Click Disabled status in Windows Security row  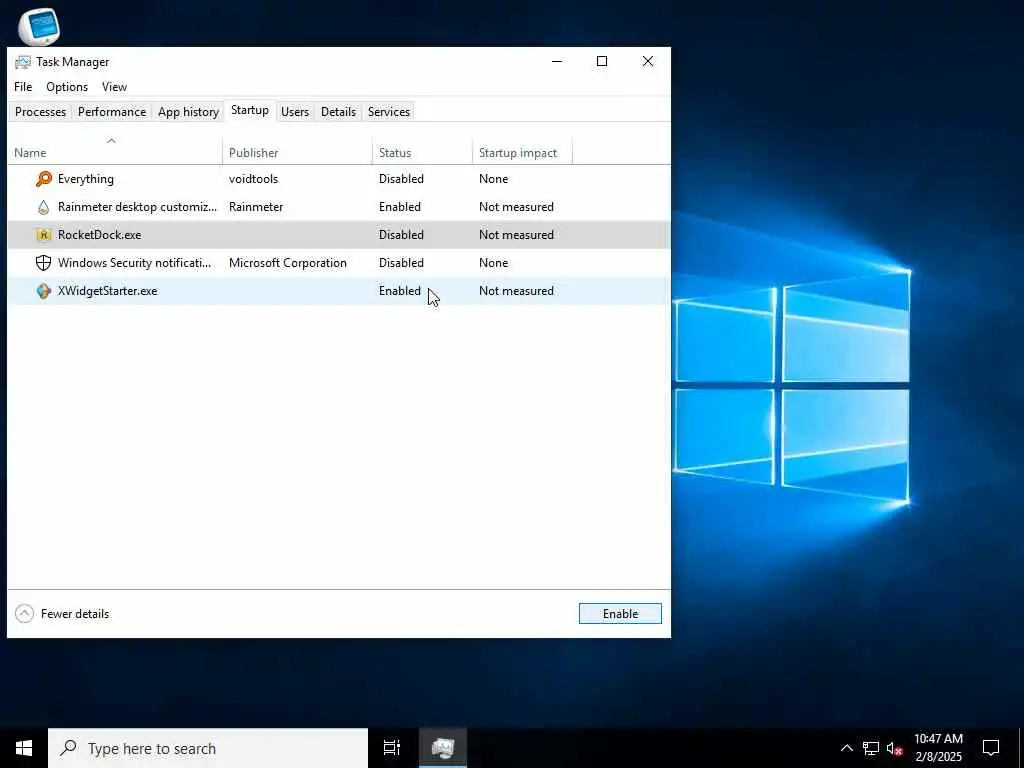pos(401,263)
